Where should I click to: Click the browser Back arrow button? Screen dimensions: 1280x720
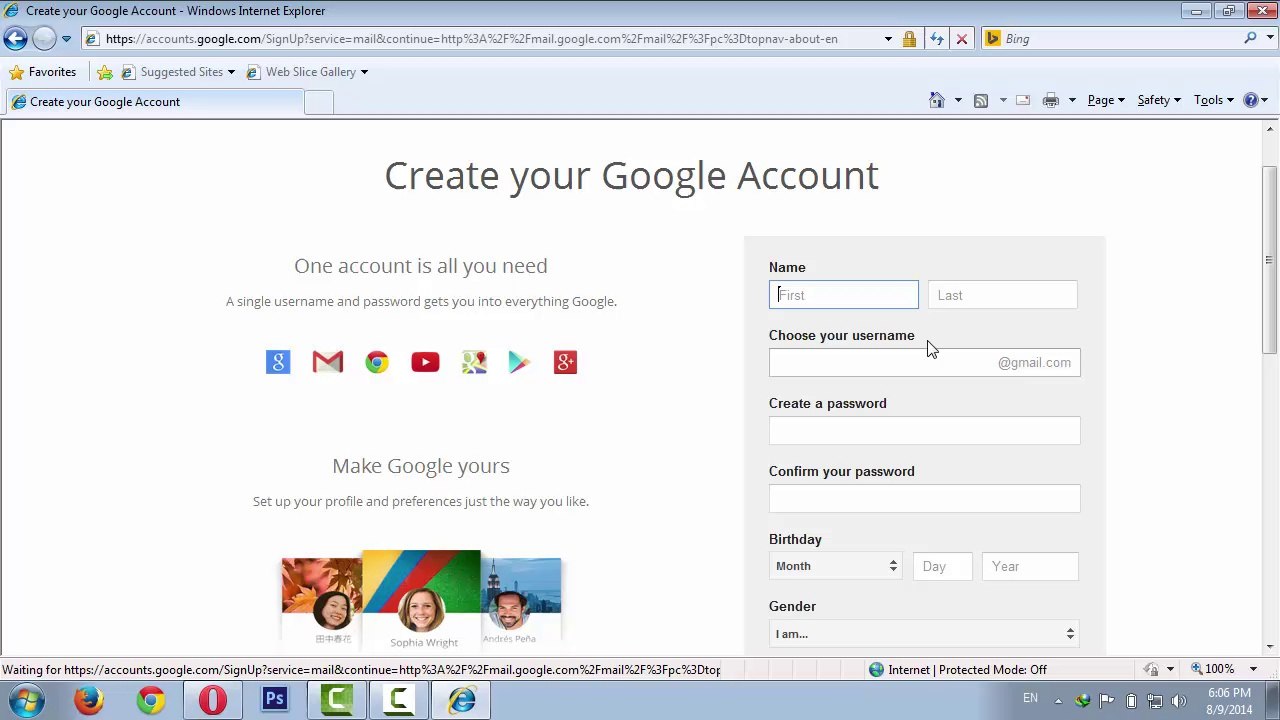15,39
